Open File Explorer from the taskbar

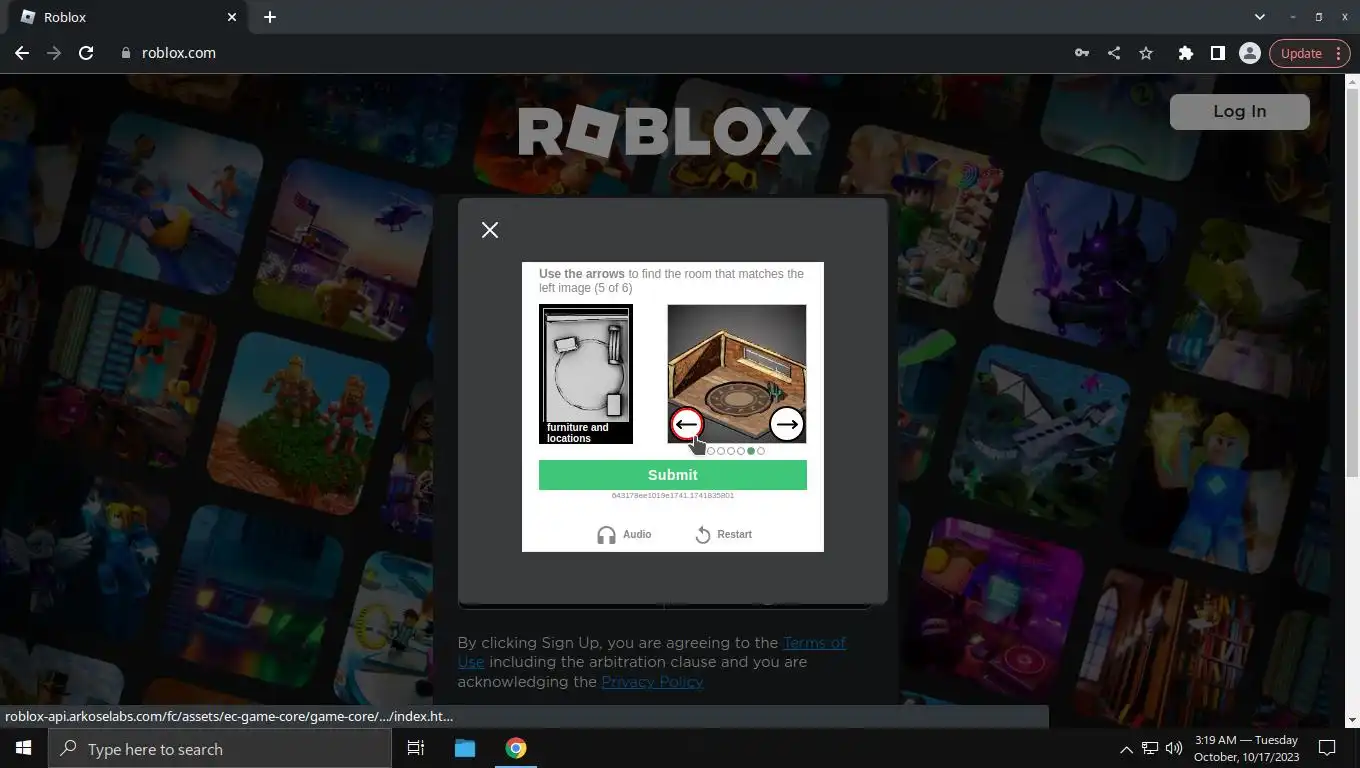point(465,748)
